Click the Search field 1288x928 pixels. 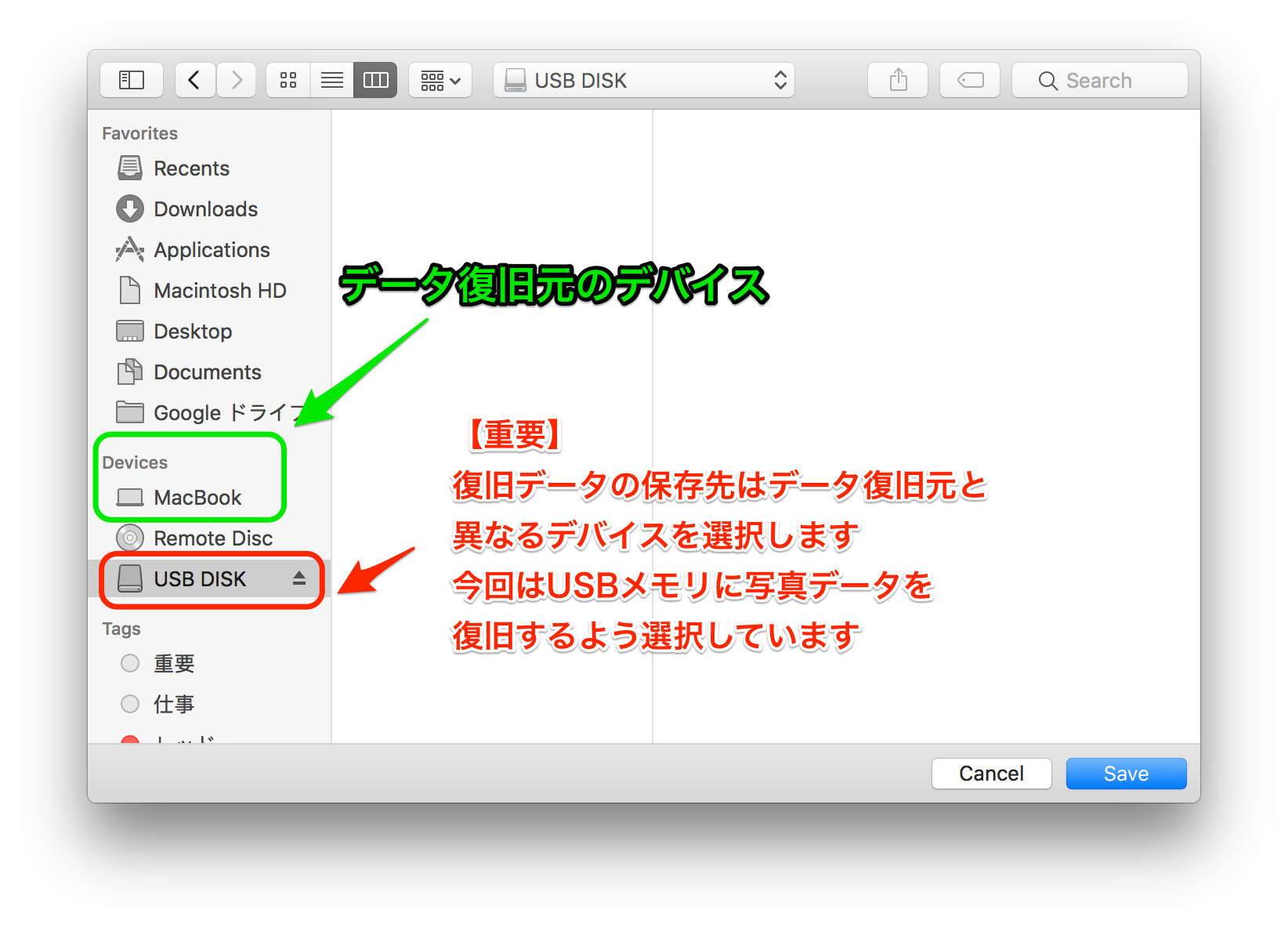tap(1099, 80)
